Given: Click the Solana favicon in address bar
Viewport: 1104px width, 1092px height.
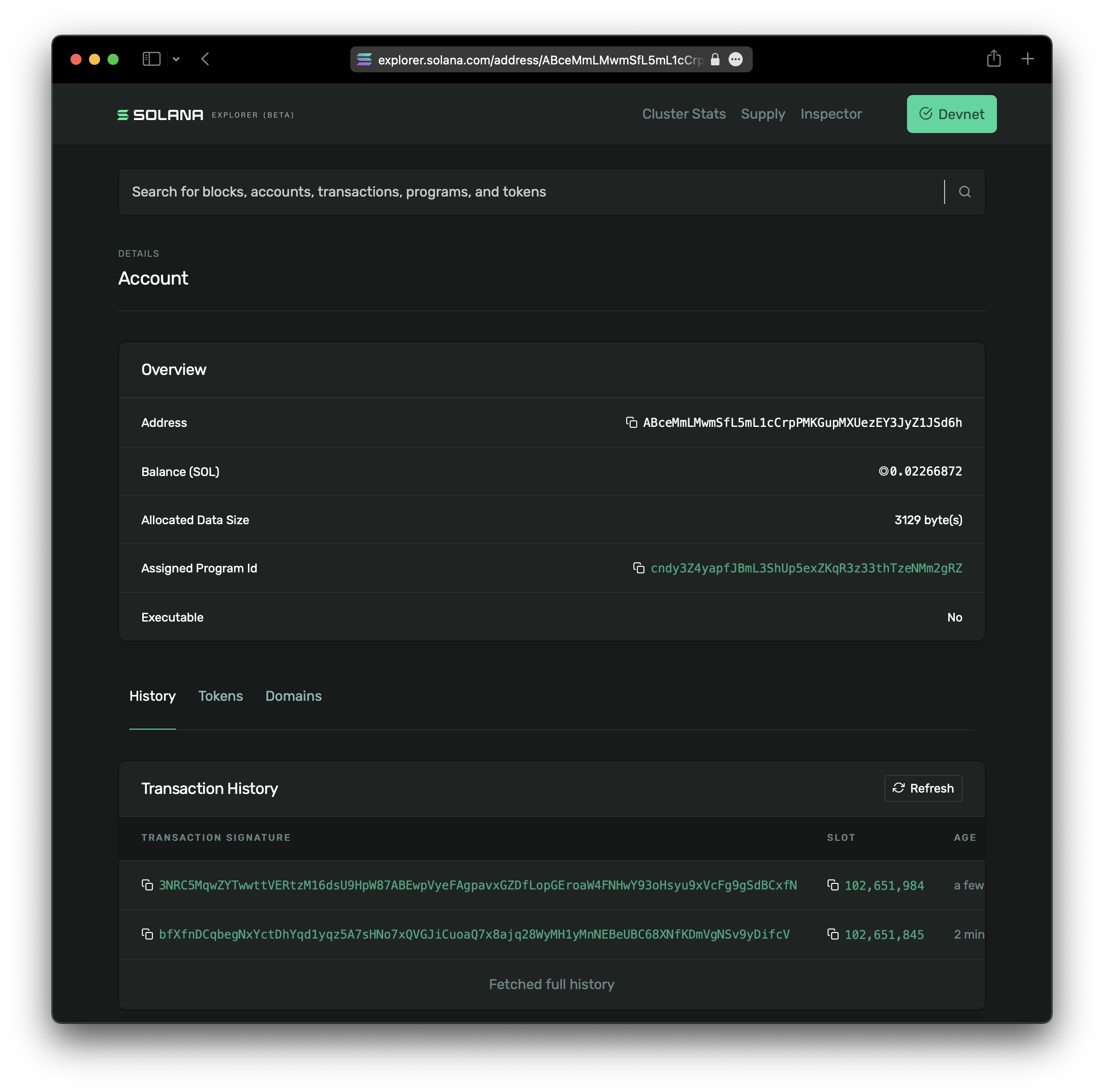Looking at the screenshot, I should pos(364,59).
